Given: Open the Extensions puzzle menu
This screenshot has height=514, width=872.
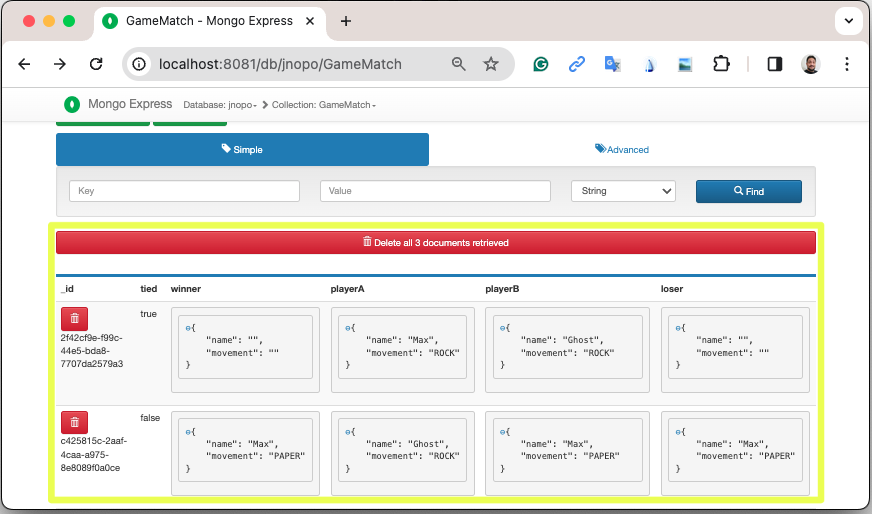Looking at the screenshot, I should tap(721, 65).
